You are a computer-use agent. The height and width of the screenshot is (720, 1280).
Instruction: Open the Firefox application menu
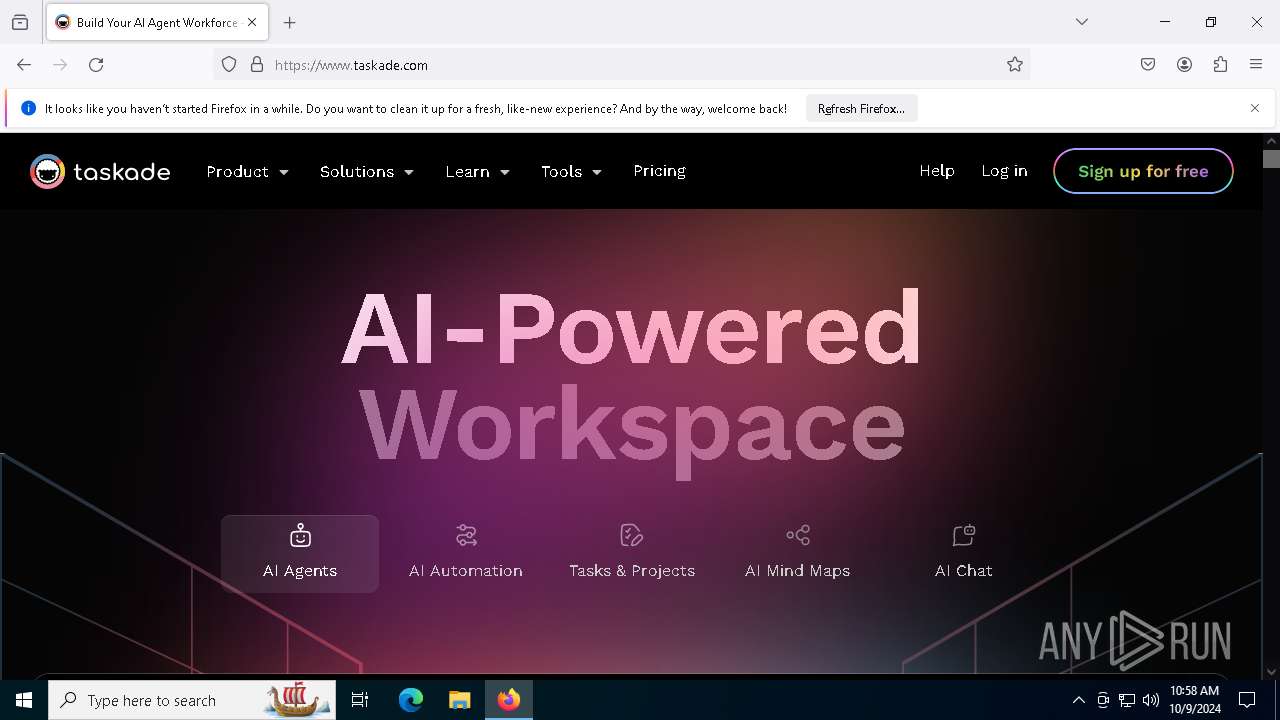coord(1256,65)
